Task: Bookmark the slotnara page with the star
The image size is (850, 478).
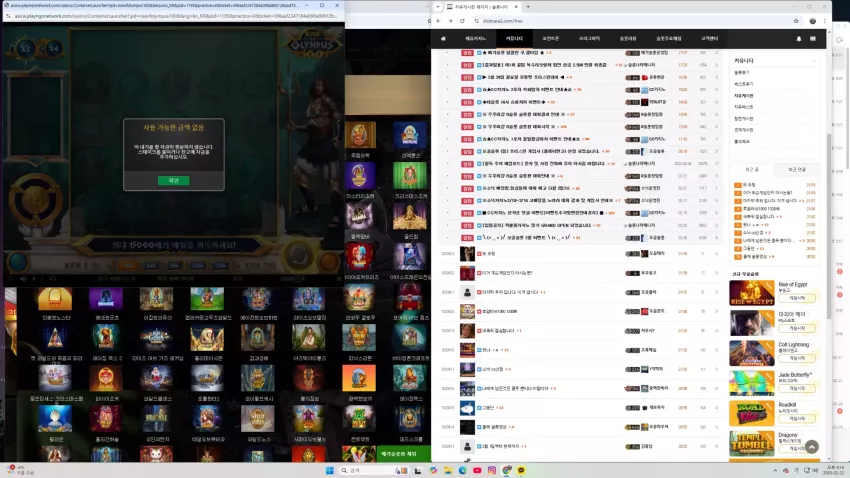Action: point(796,21)
